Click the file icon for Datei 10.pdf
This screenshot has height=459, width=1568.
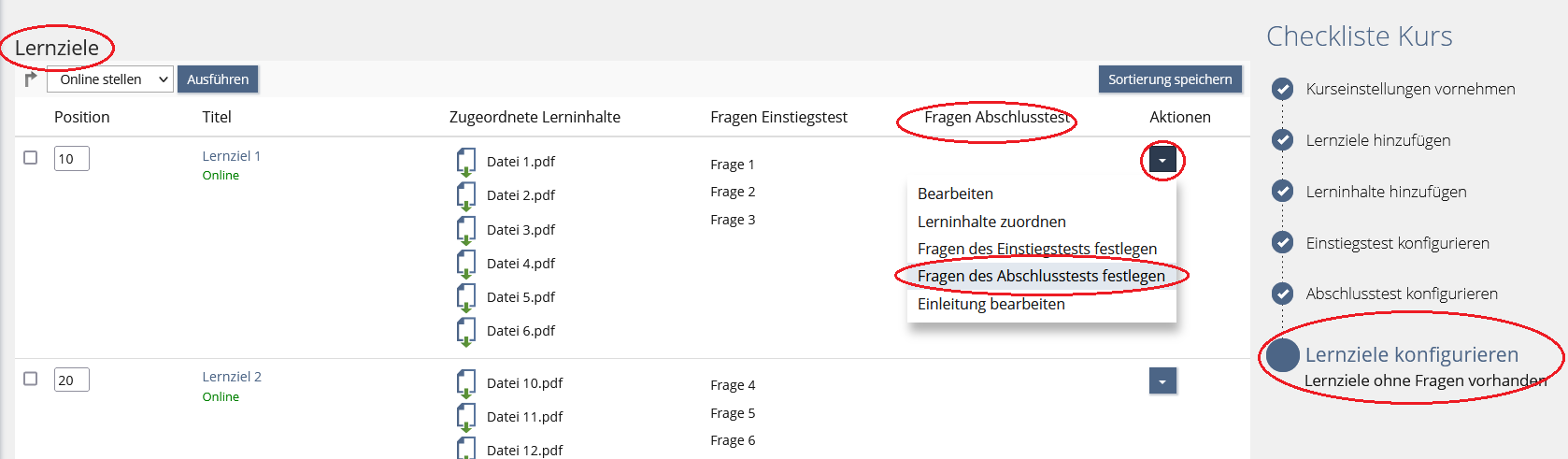[465, 383]
